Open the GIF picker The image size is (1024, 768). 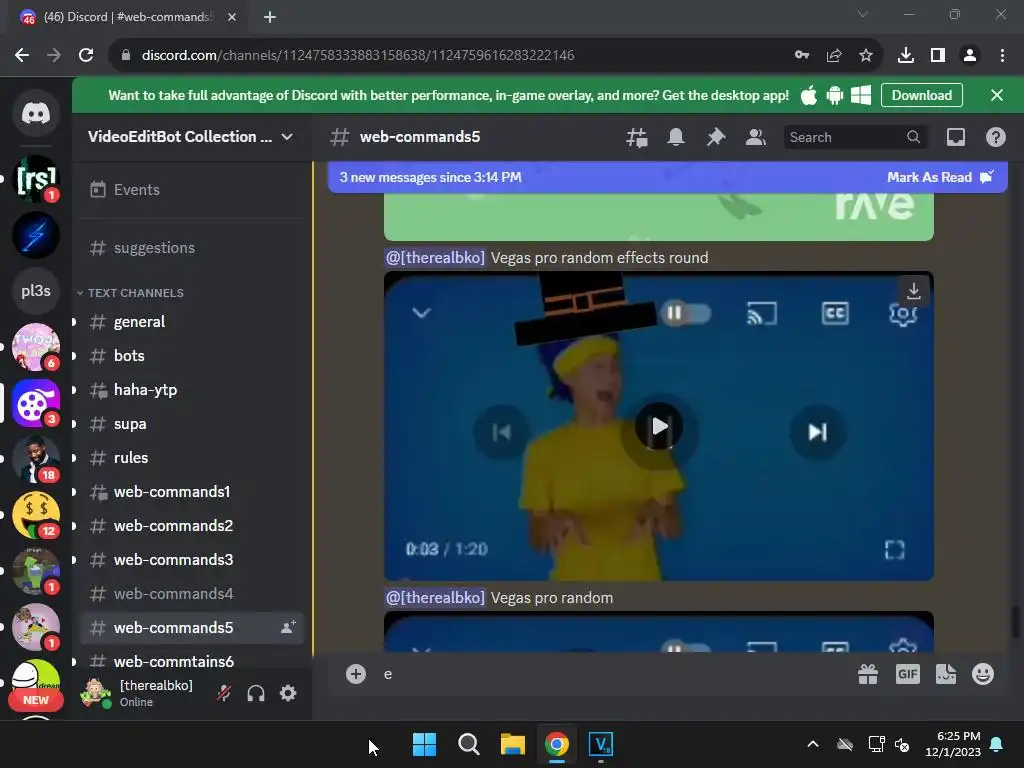point(908,674)
